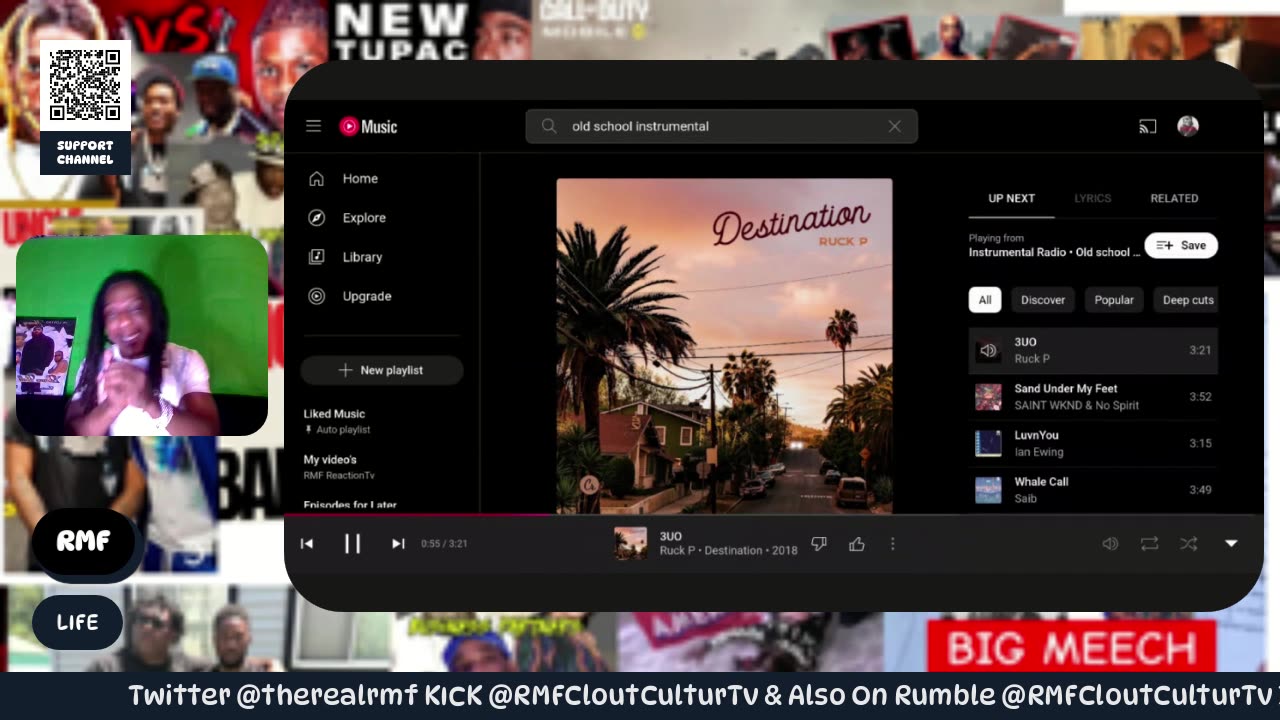Save the queue with the Save button
The image size is (1280, 720).
[1181, 245]
